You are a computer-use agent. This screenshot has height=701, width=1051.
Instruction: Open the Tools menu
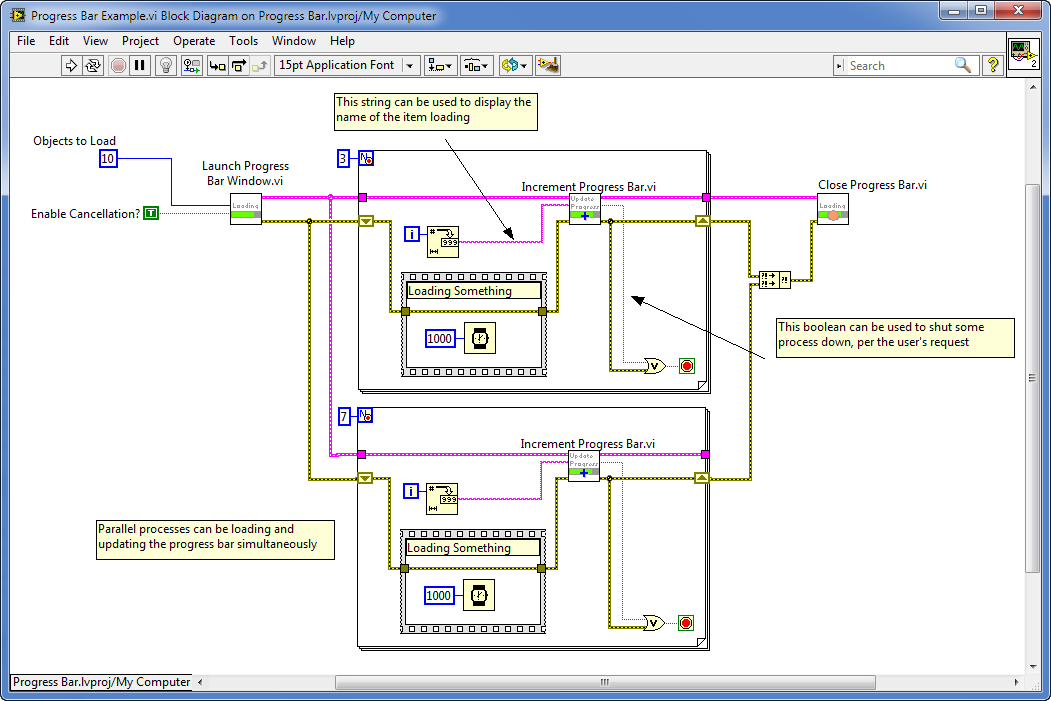(243, 41)
